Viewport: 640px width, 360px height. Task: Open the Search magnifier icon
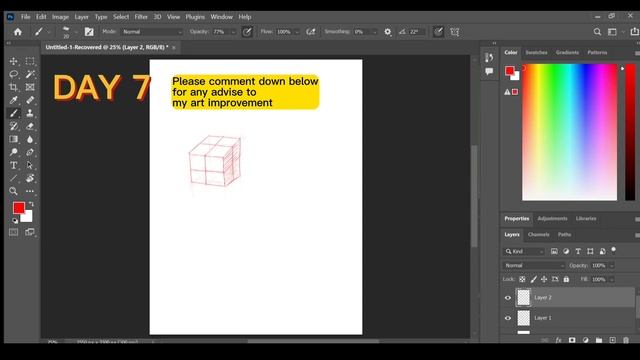click(597, 32)
